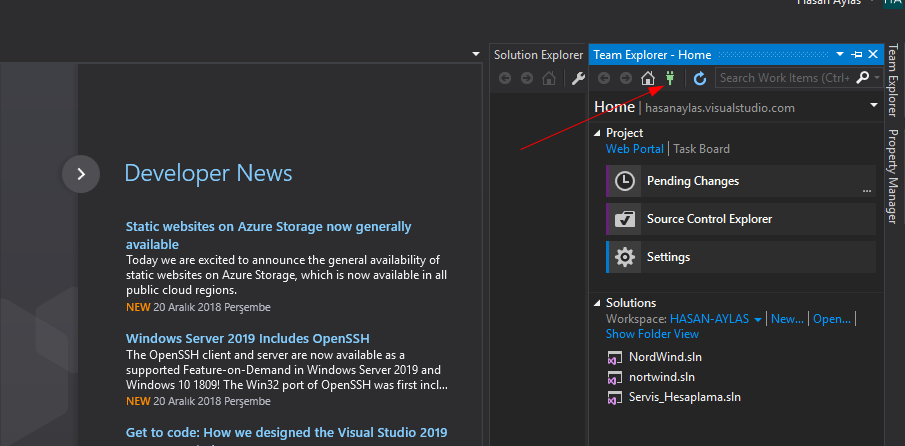Click the Pending Changes clock icon
Viewport: 905px width, 446px height.
pyautogui.click(x=624, y=181)
